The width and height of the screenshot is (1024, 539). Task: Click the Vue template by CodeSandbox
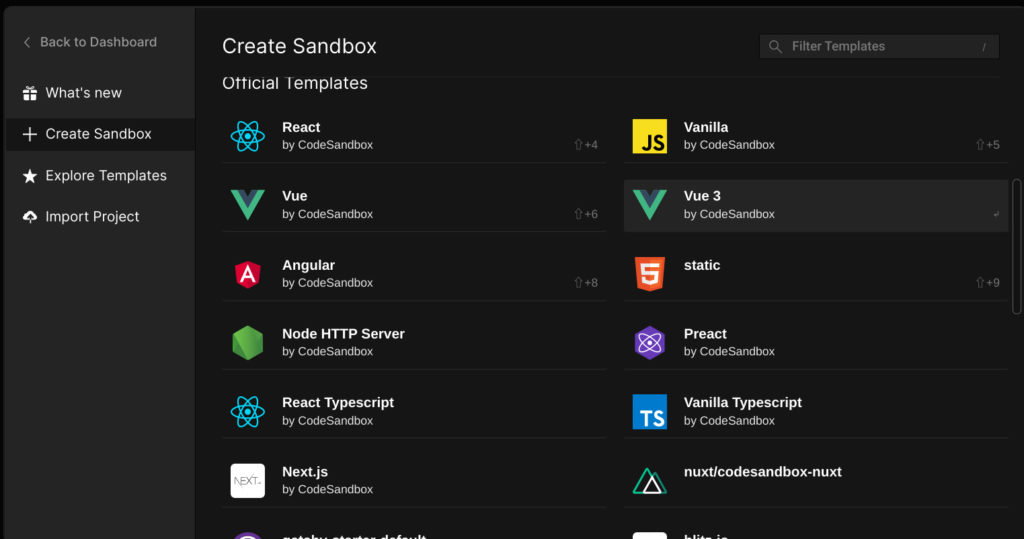tap(413, 205)
